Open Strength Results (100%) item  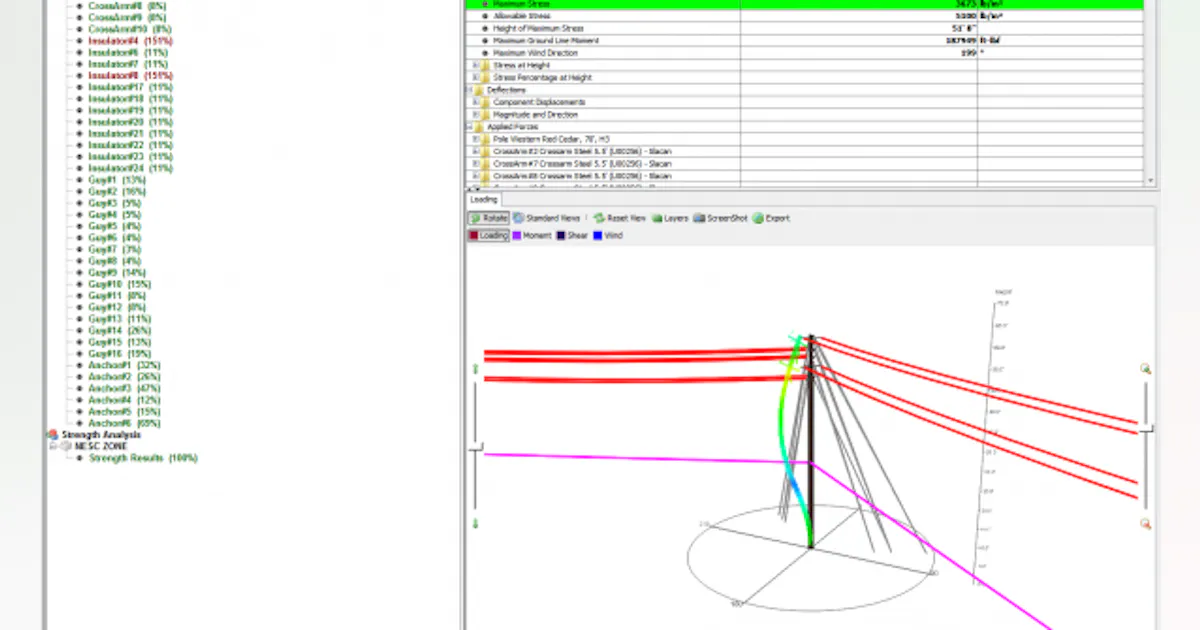[143, 458]
